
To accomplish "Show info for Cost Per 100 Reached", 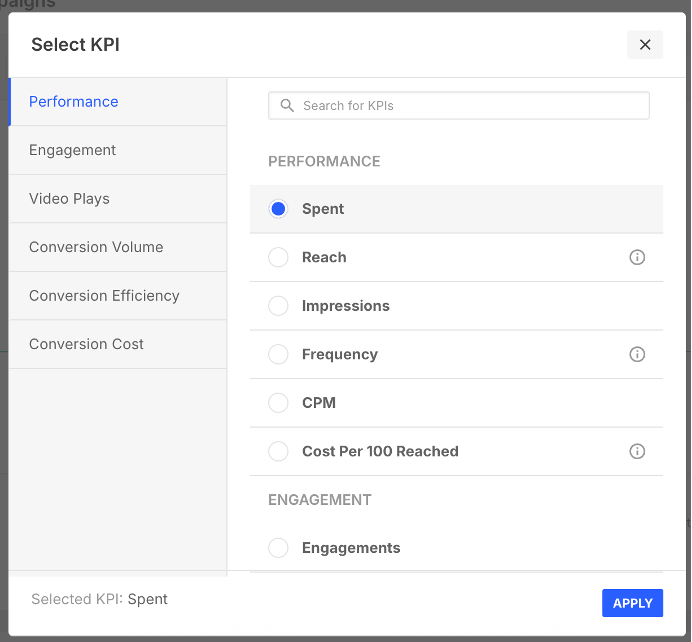I will (636, 451).
